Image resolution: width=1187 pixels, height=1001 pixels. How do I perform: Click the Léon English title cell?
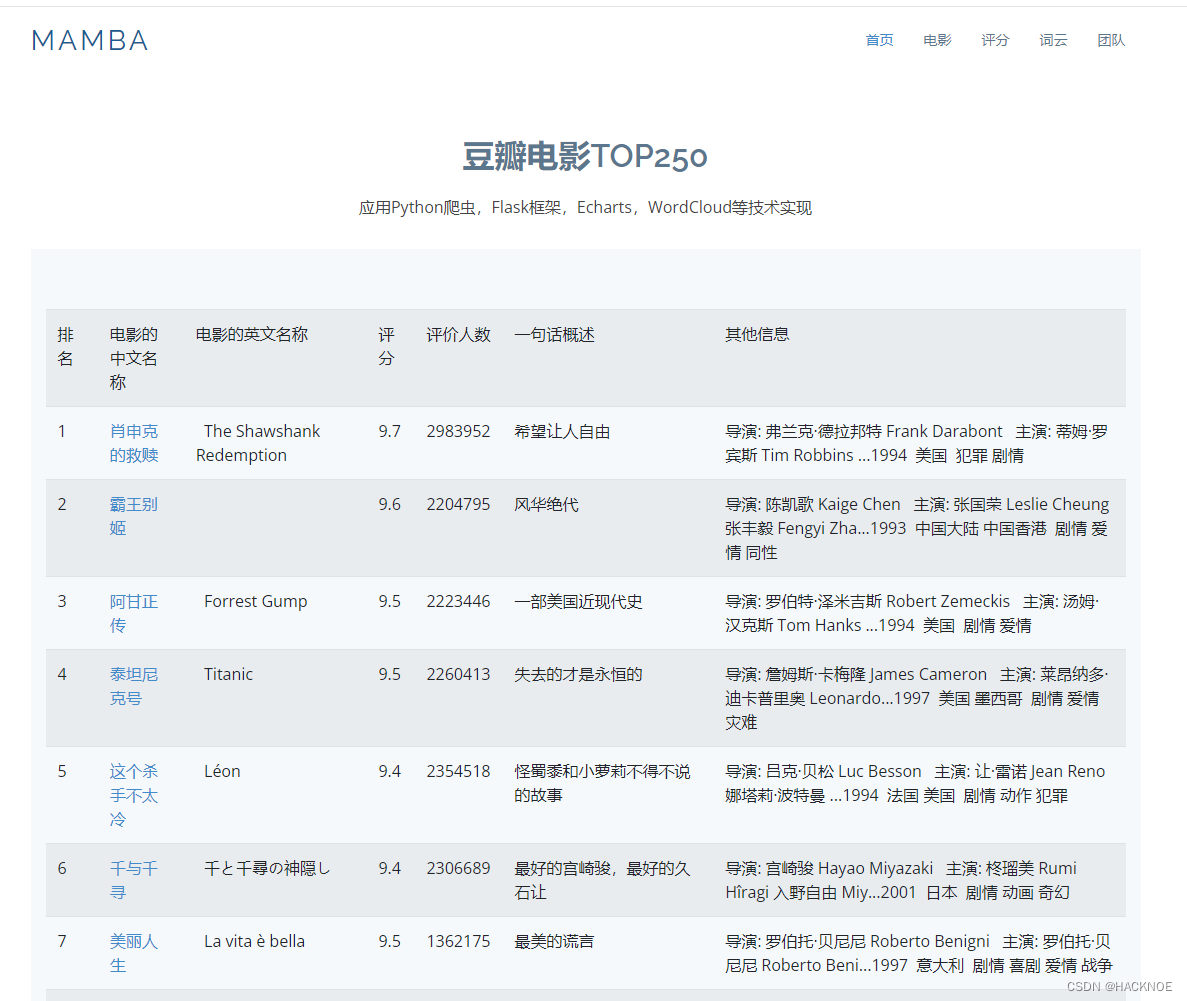point(223,771)
